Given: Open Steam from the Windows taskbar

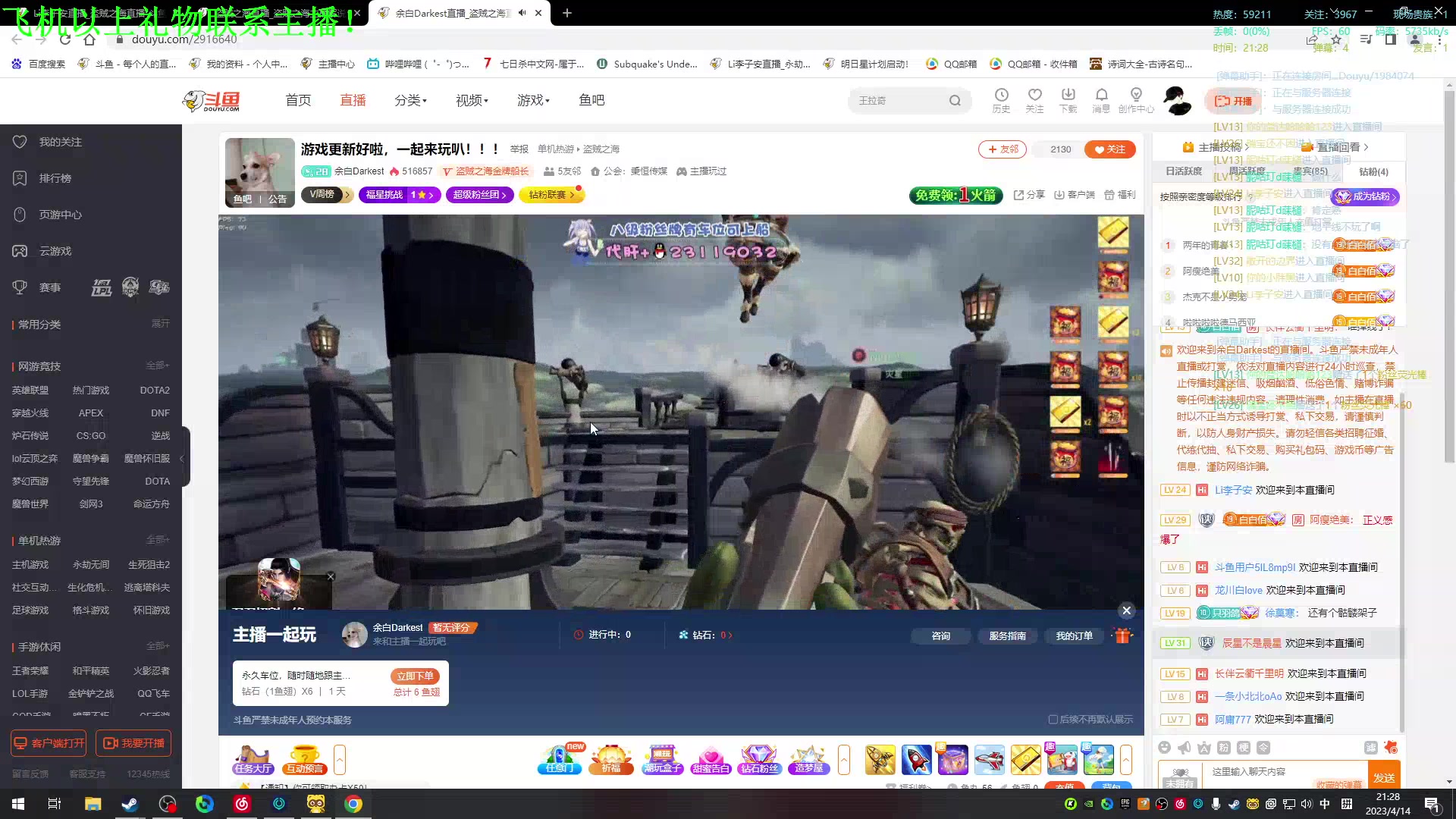Looking at the screenshot, I should 130,804.
